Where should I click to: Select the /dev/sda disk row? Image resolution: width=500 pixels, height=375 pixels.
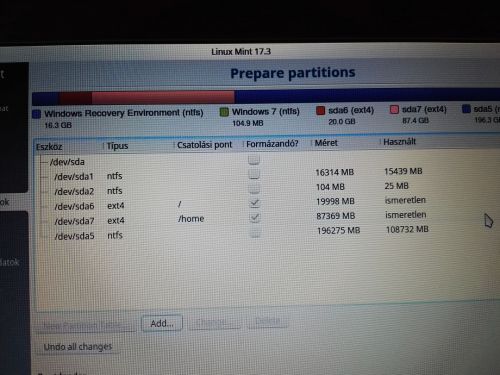[x=267, y=161]
